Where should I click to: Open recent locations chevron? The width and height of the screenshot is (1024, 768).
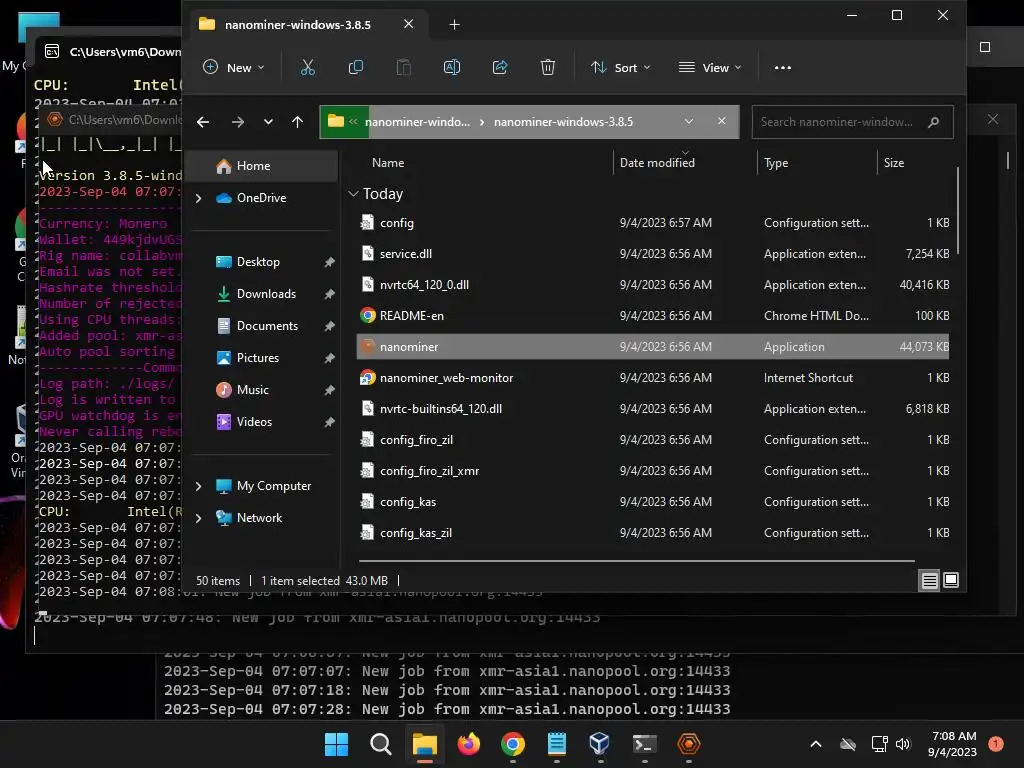pyautogui.click(x=268, y=122)
